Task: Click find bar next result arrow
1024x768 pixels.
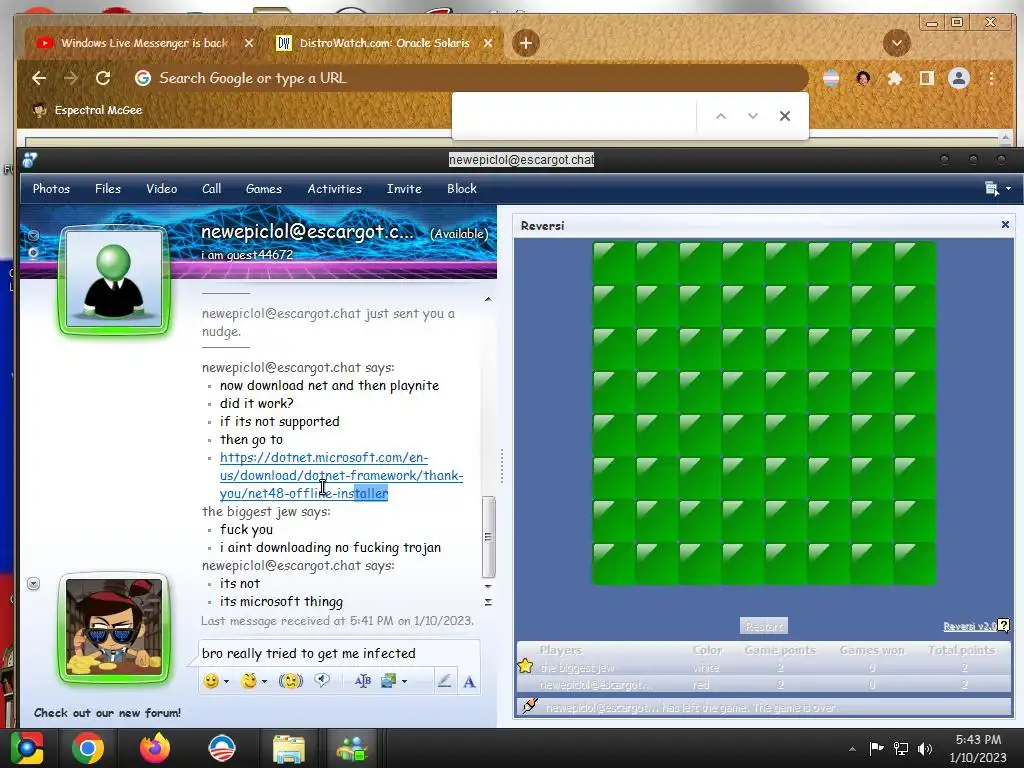Action: 753,116
